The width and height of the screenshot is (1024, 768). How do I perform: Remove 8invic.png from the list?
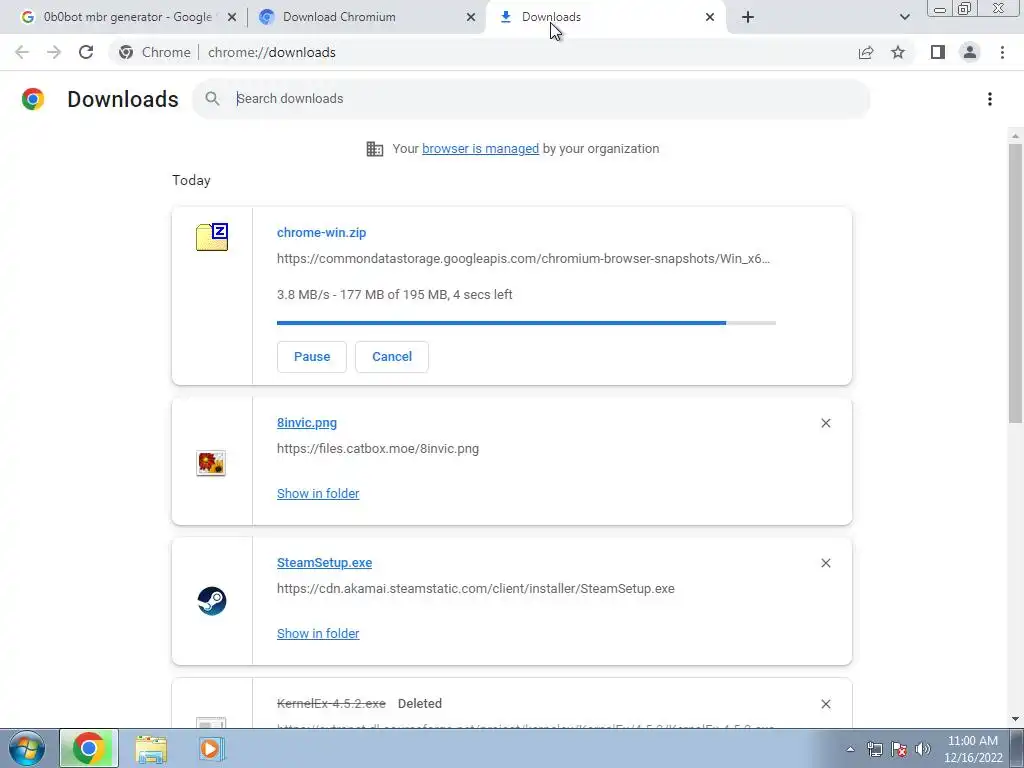(825, 423)
